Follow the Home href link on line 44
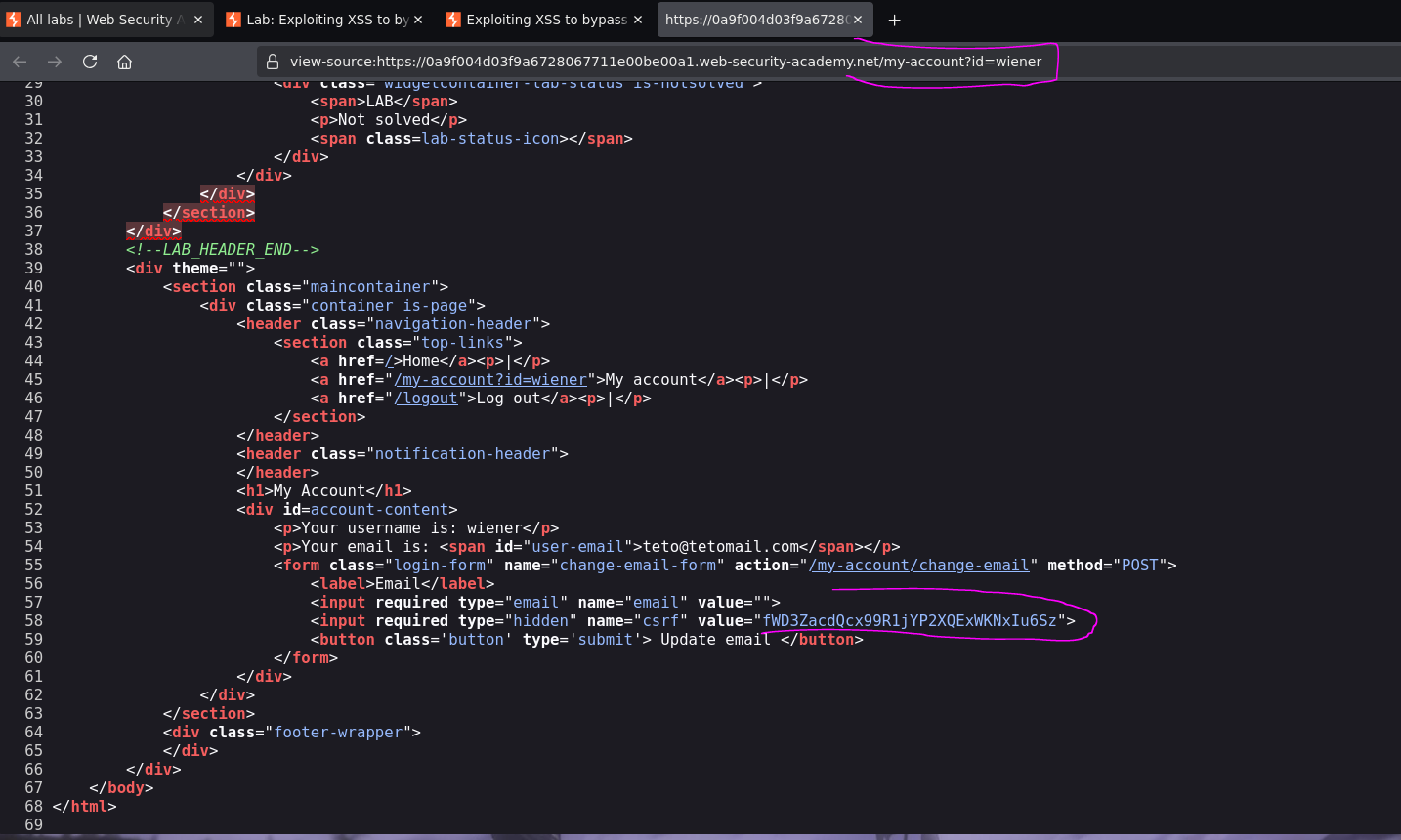This screenshot has width=1401, height=840. point(389,360)
